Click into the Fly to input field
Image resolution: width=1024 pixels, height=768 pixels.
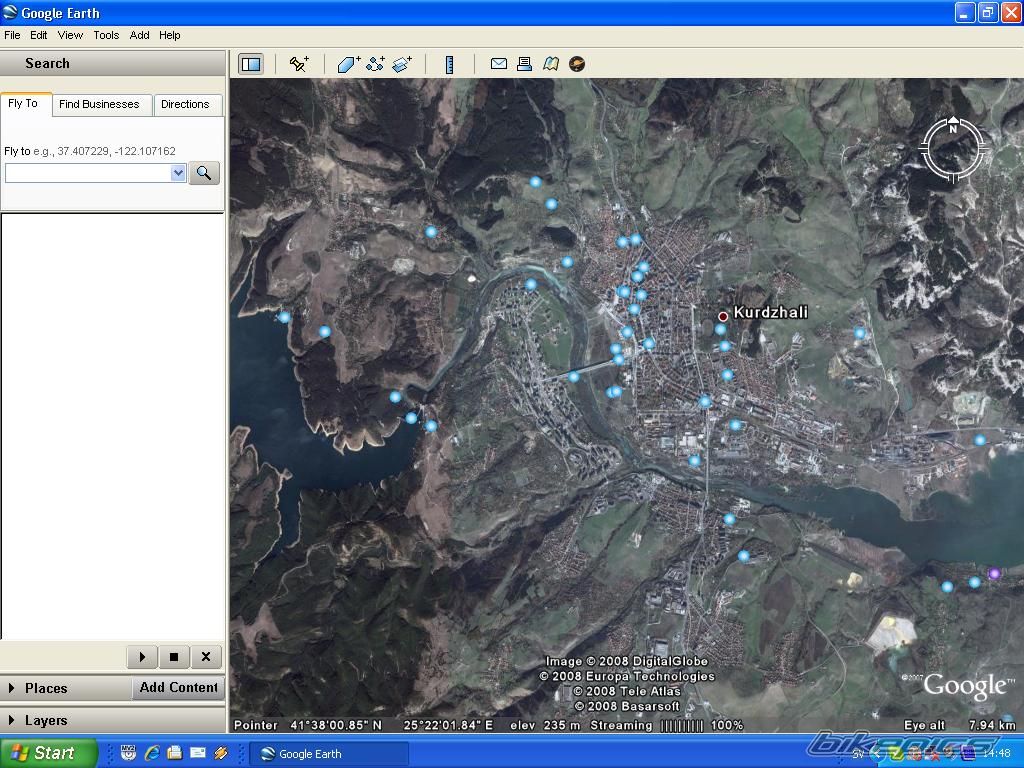[x=88, y=173]
